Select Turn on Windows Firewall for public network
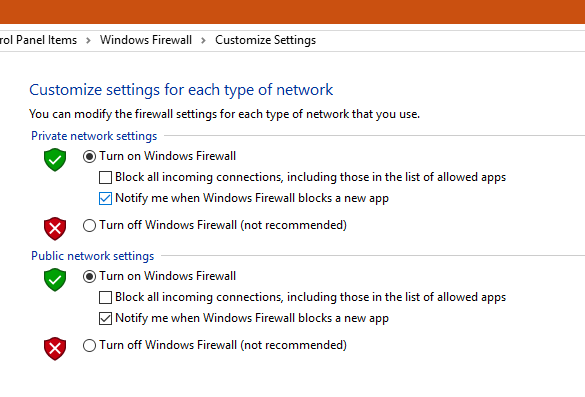This screenshot has width=585, height=397. click(x=90, y=276)
